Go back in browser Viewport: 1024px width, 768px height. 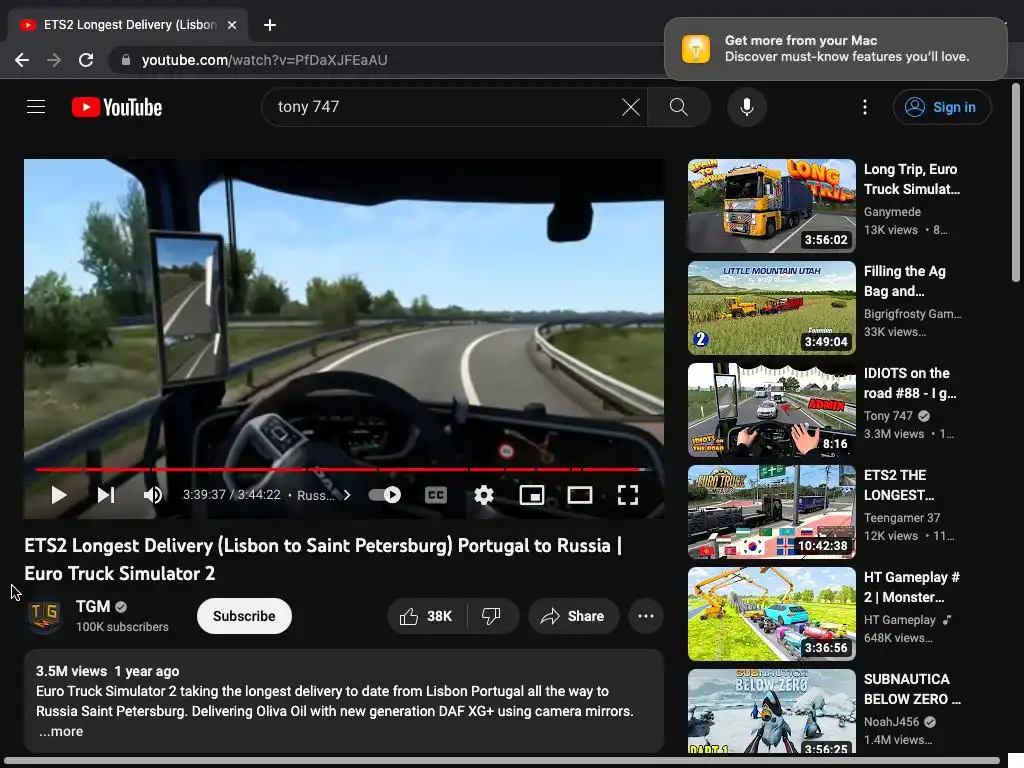coord(22,60)
